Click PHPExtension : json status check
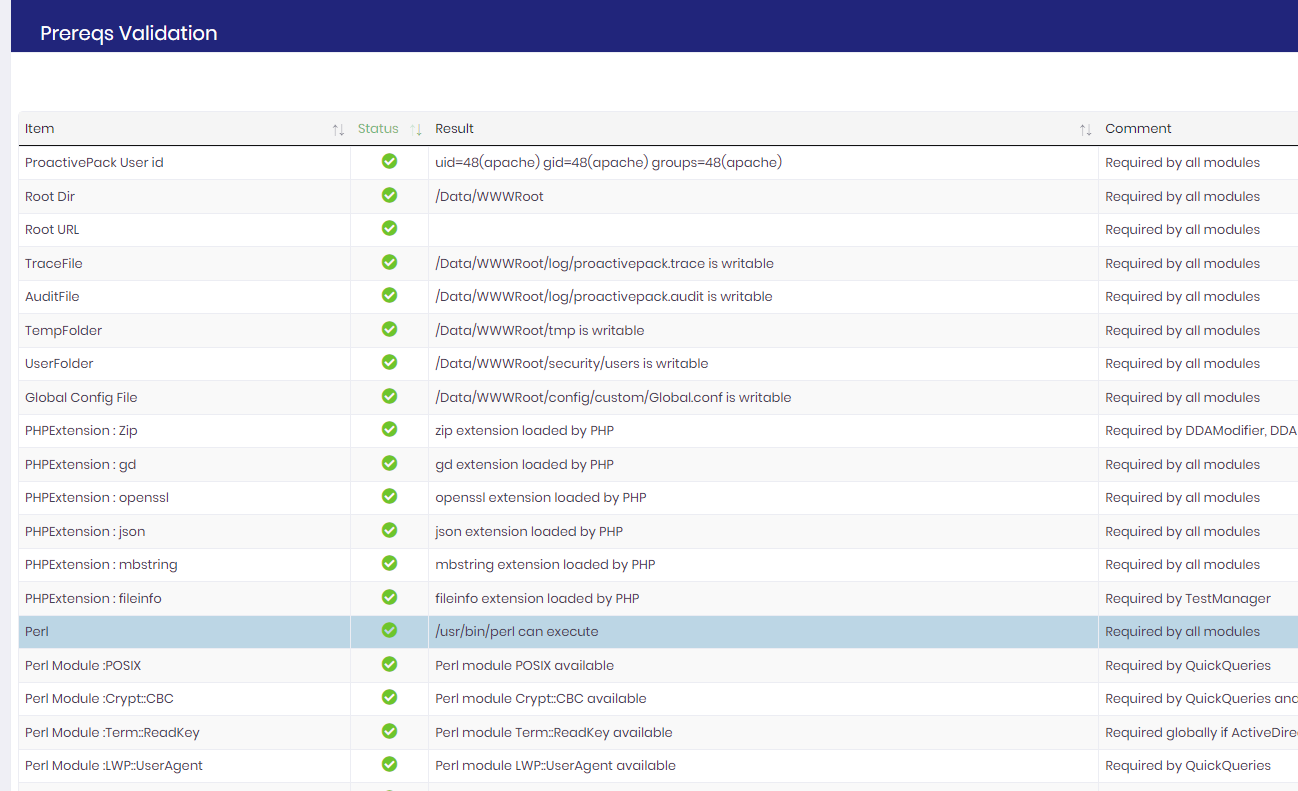This screenshot has width=1298, height=791. click(x=389, y=530)
